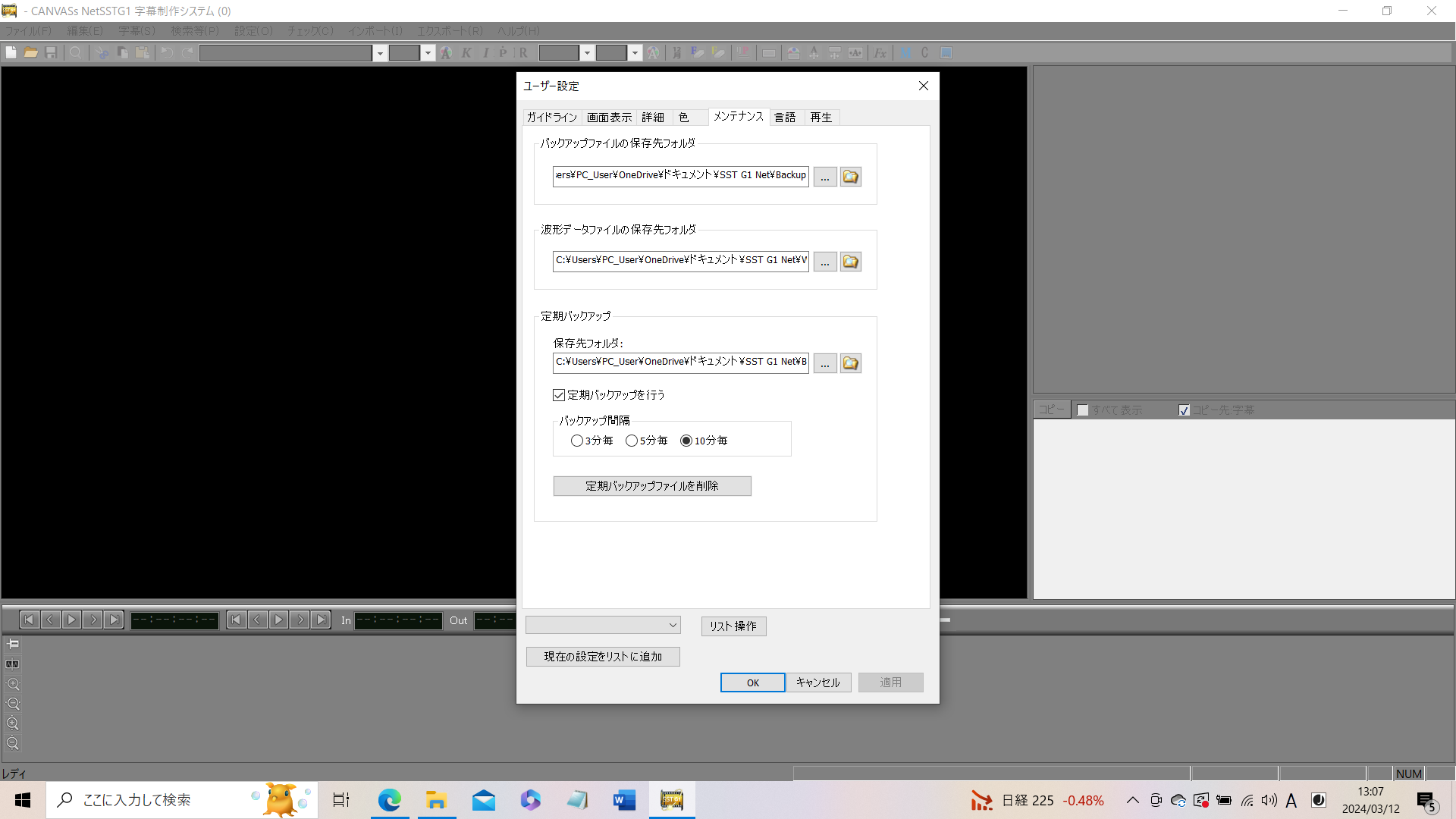Open the wide font name dropdown arrow
Viewport: 1456px width, 819px height.
[380, 52]
